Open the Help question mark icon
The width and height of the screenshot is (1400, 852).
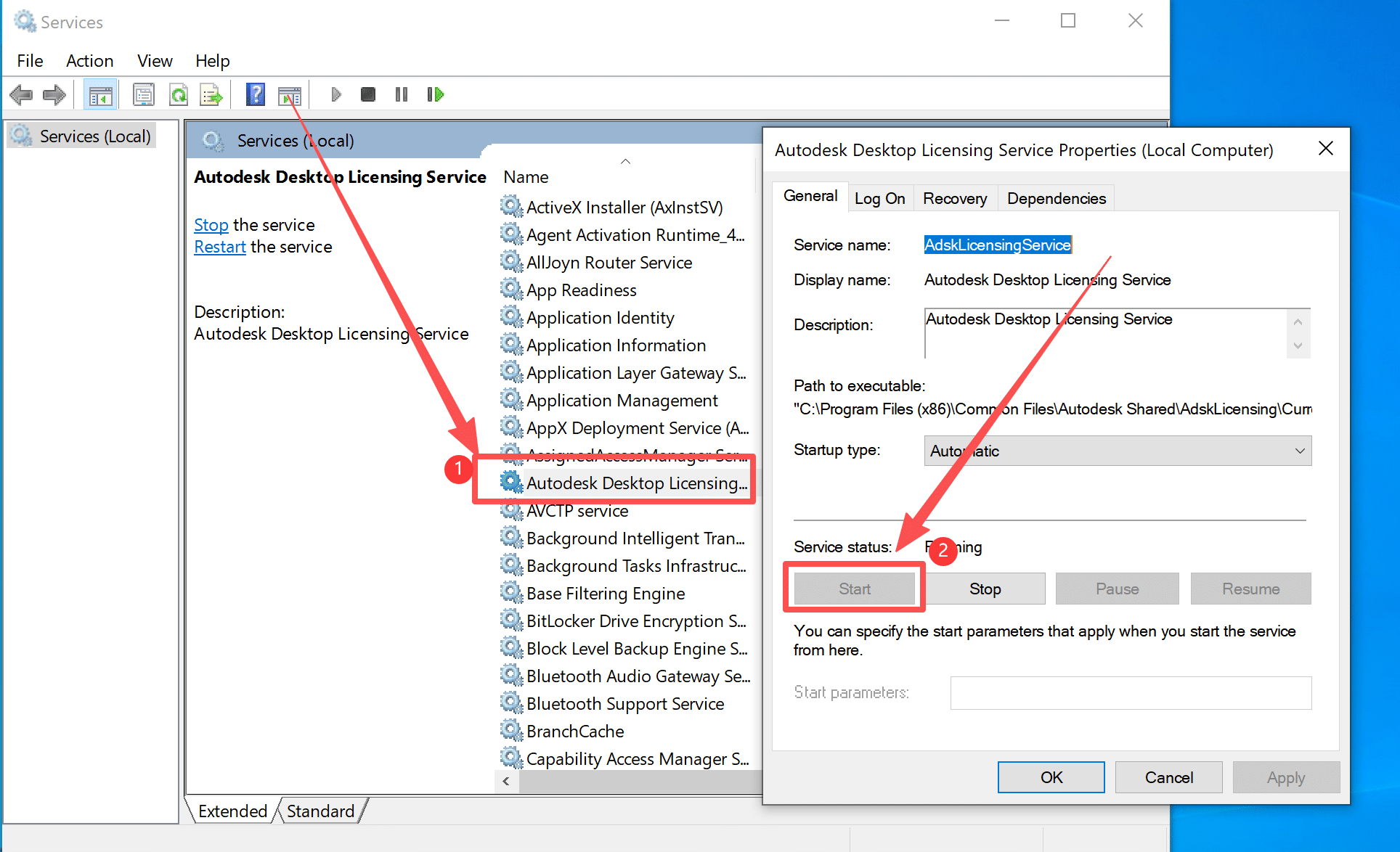pos(255,94)
